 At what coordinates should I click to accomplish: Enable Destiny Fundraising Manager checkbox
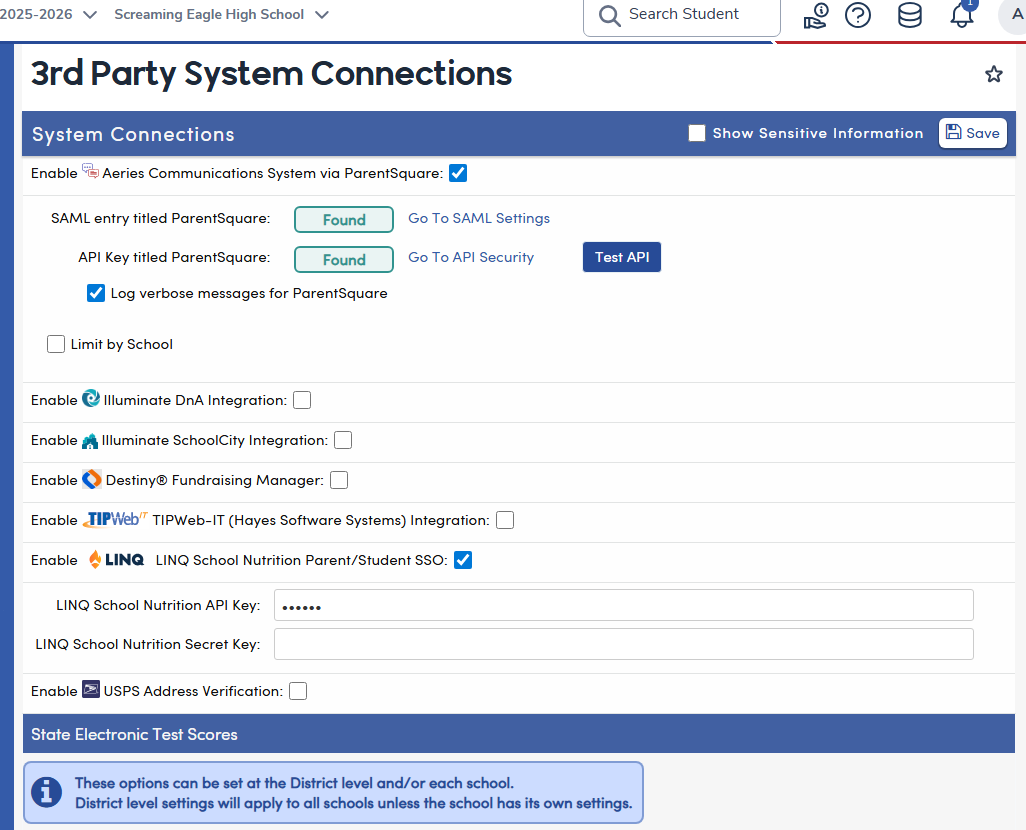click(x=339, y=480)
